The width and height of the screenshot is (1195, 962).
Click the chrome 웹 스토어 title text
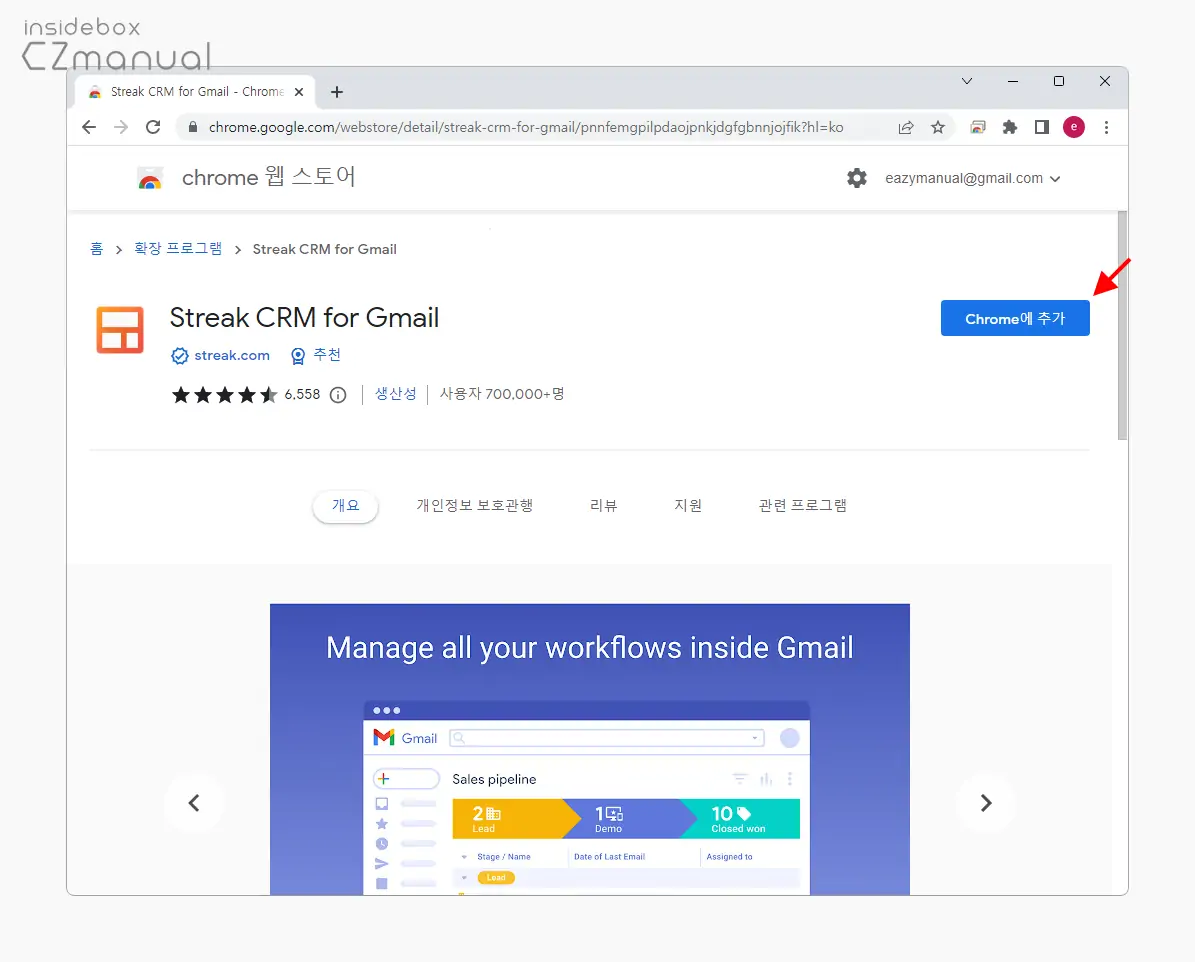point(268,178)
